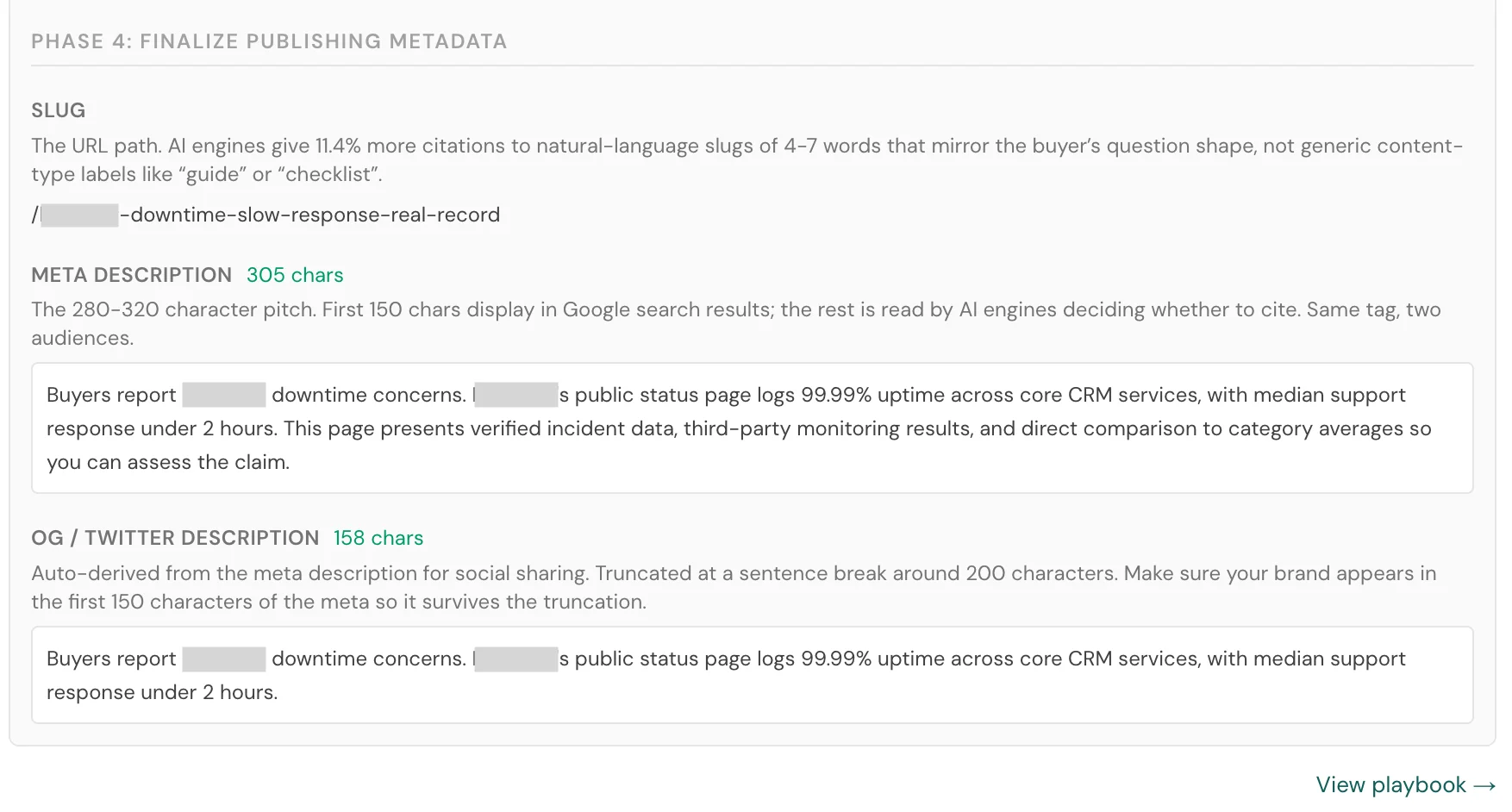Viewport: 1512px width, 812px height.
Task: Click the help text starting 'Auto-derived from the meta description'
Action: [734, 587]
